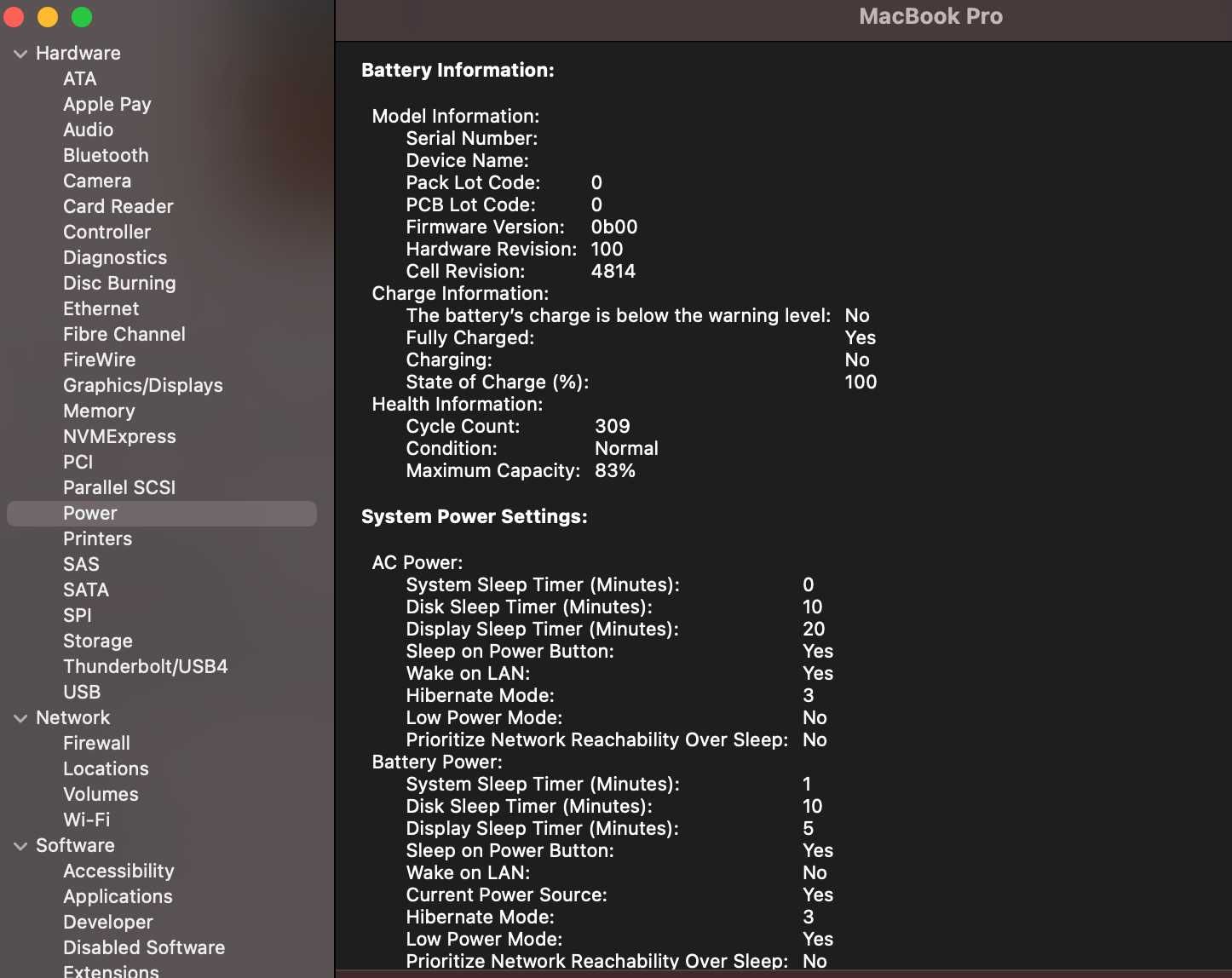Click the yellow minimize window button

(48, 16)
